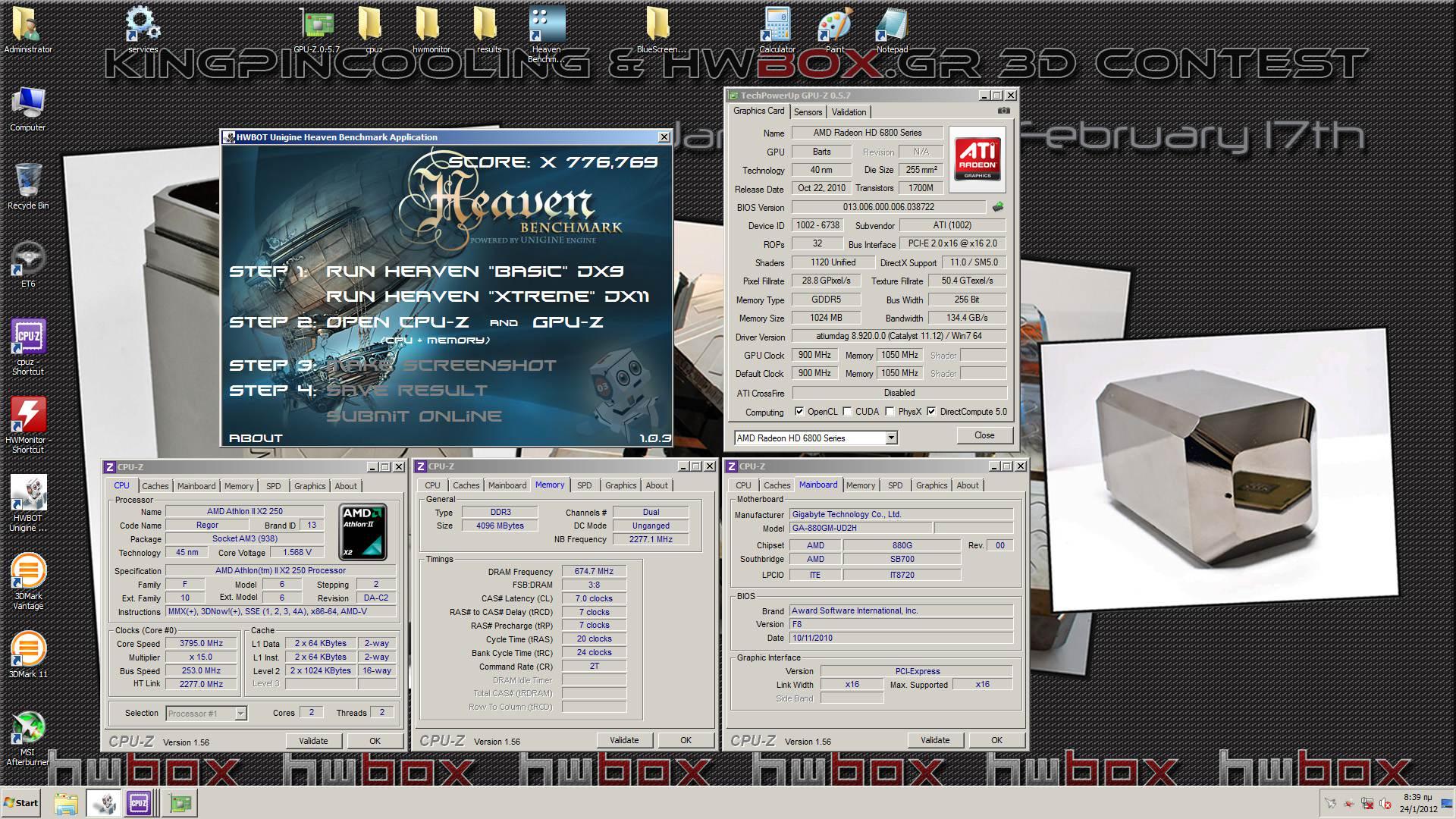Close the HWBOT Heaven Benchmark window
This screenshot has height=819, width=1456.
click(x=664, y=137)
